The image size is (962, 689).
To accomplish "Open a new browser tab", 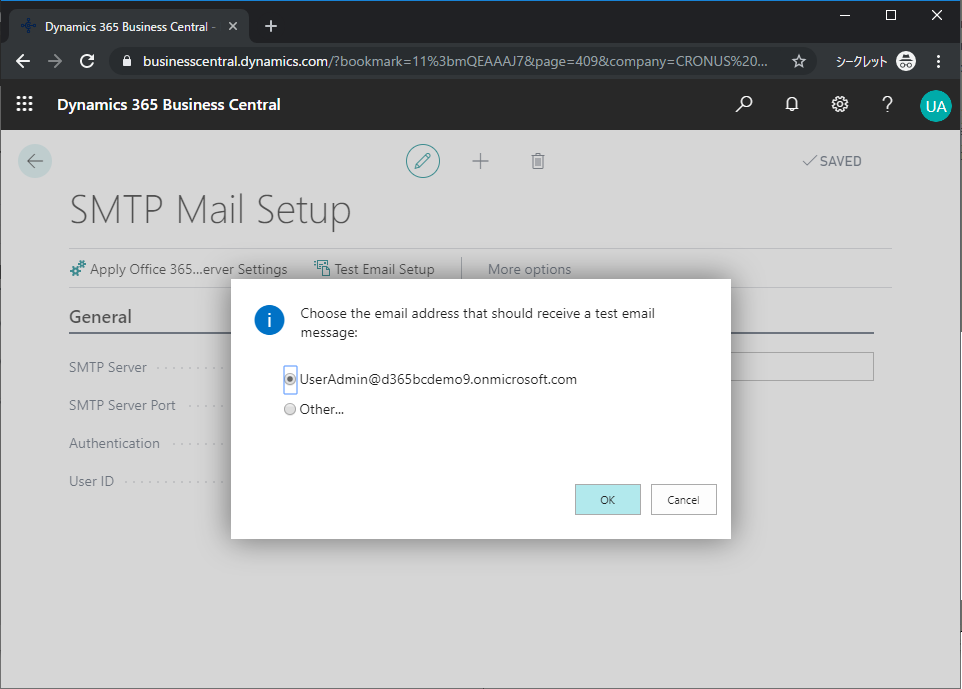I will click(x=271, y=26).
